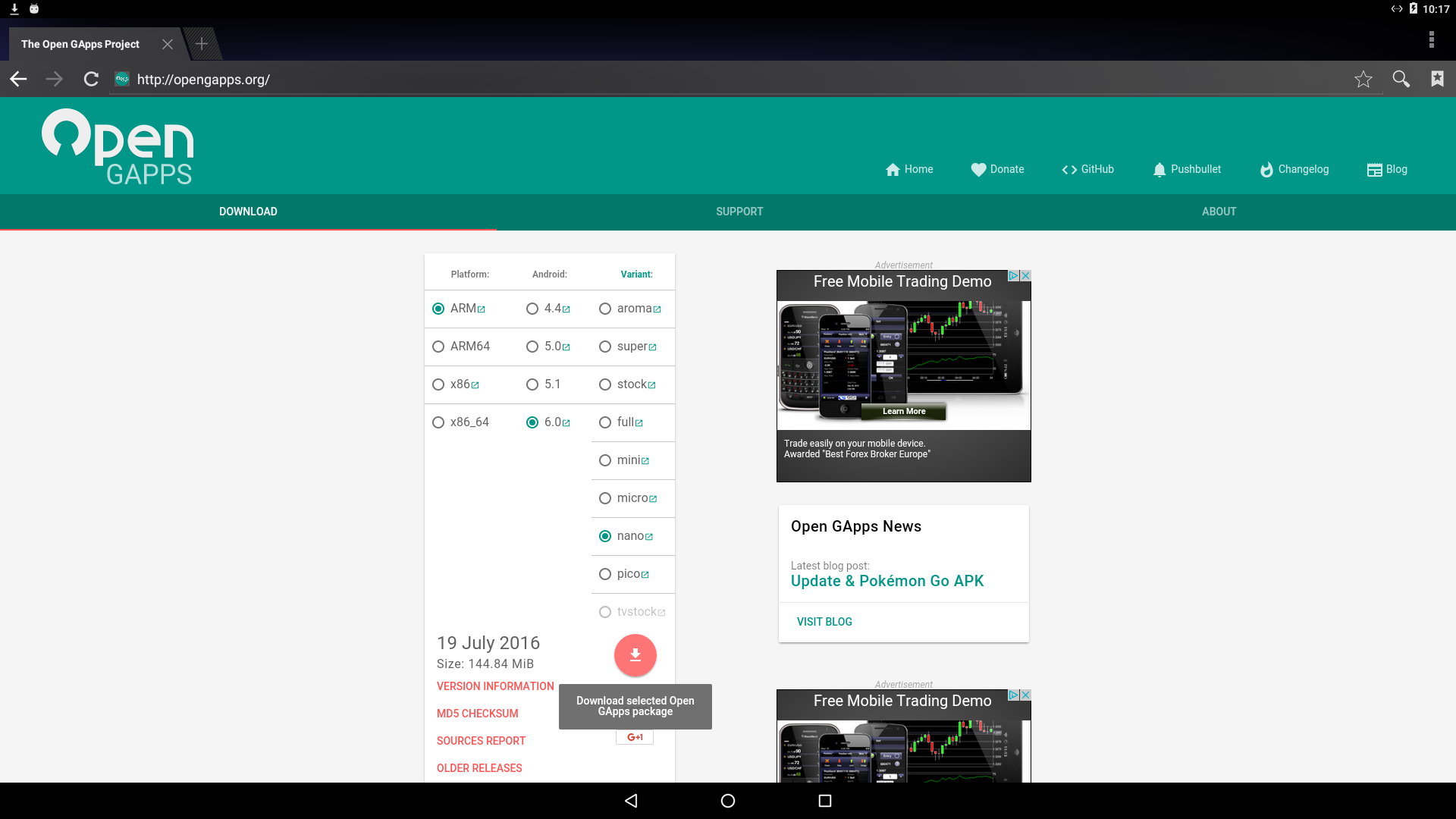This screenshot has height=819, width=1456.
Task: Open the DOWNLOAD navigation menu
Action: (247, 211)
